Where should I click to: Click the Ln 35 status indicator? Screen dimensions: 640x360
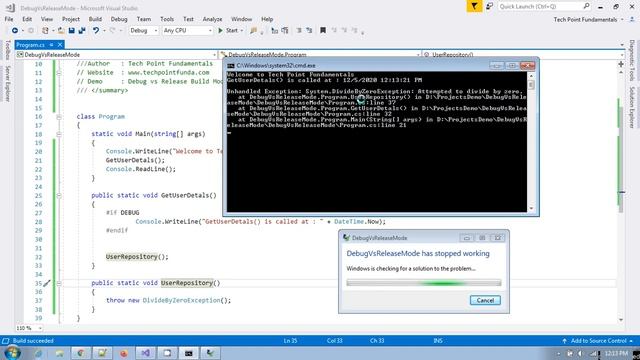coord(290,341)
